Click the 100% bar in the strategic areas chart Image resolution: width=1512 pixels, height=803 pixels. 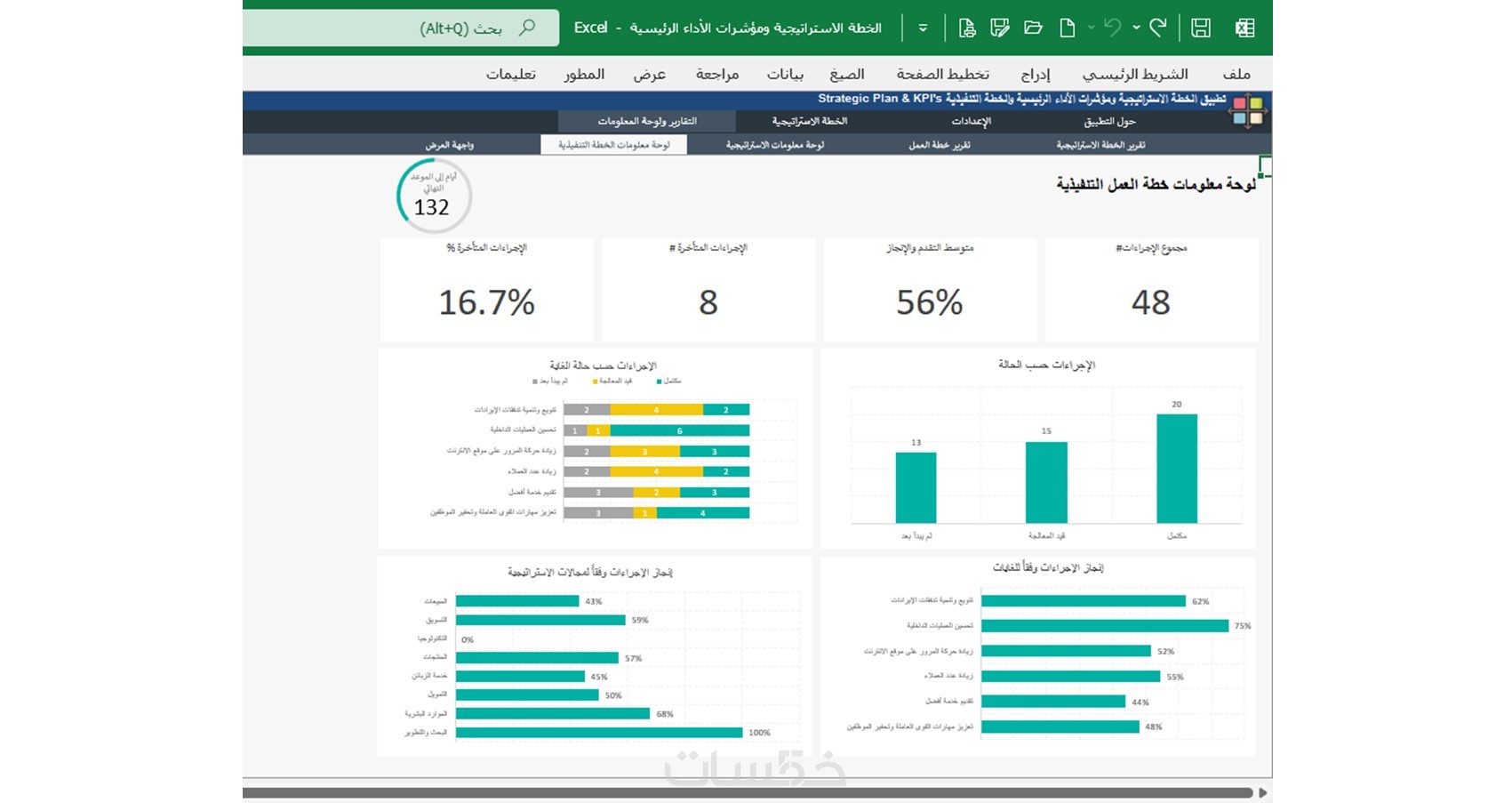click(x=599, y=733)
